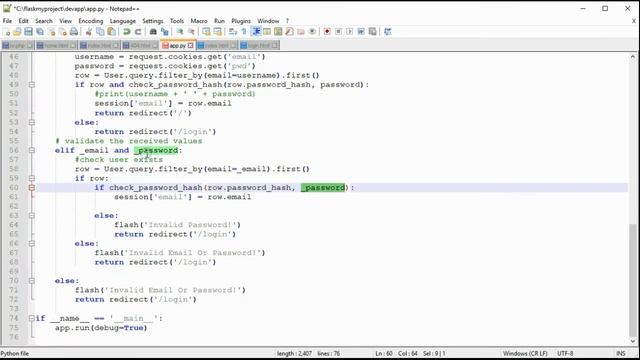Click 'app.run(debug=True)' on line 75
640x360 pixels.
(101, 328)
